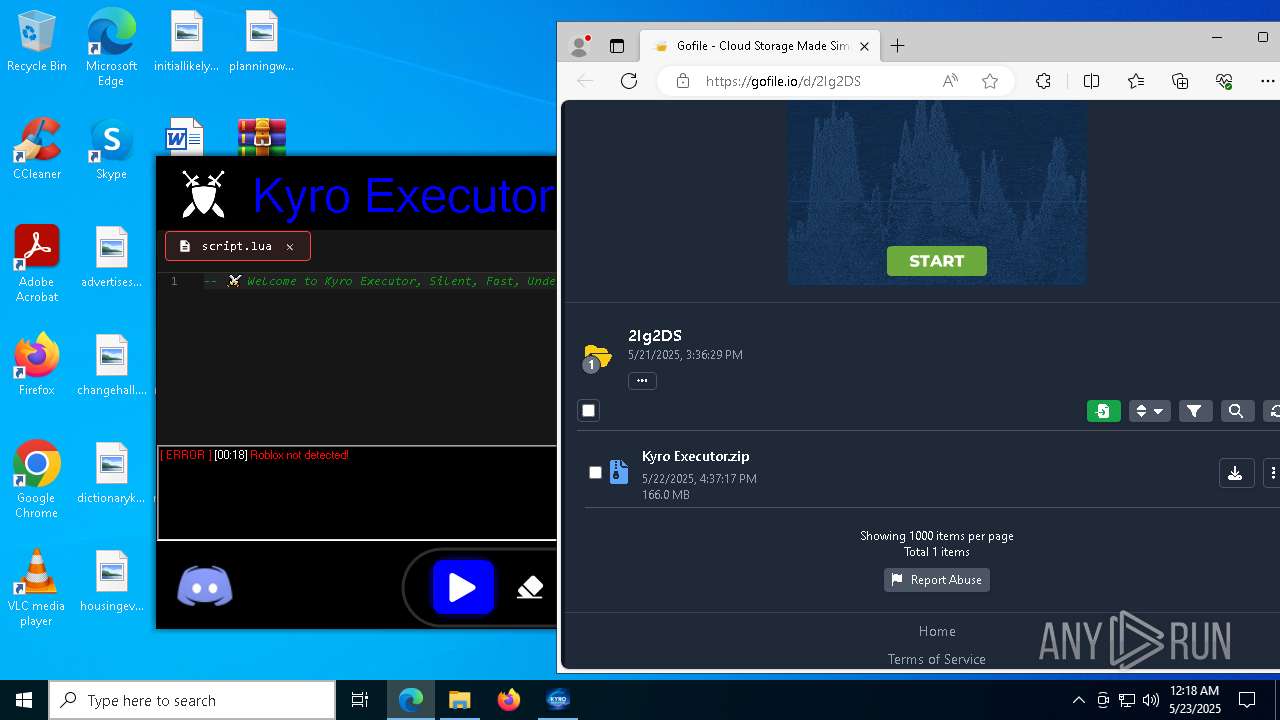The height and width of the screenshot is (720, 1280).
Task: Open Discord link in Kyro Executor
Action: [x=205, y=587]
